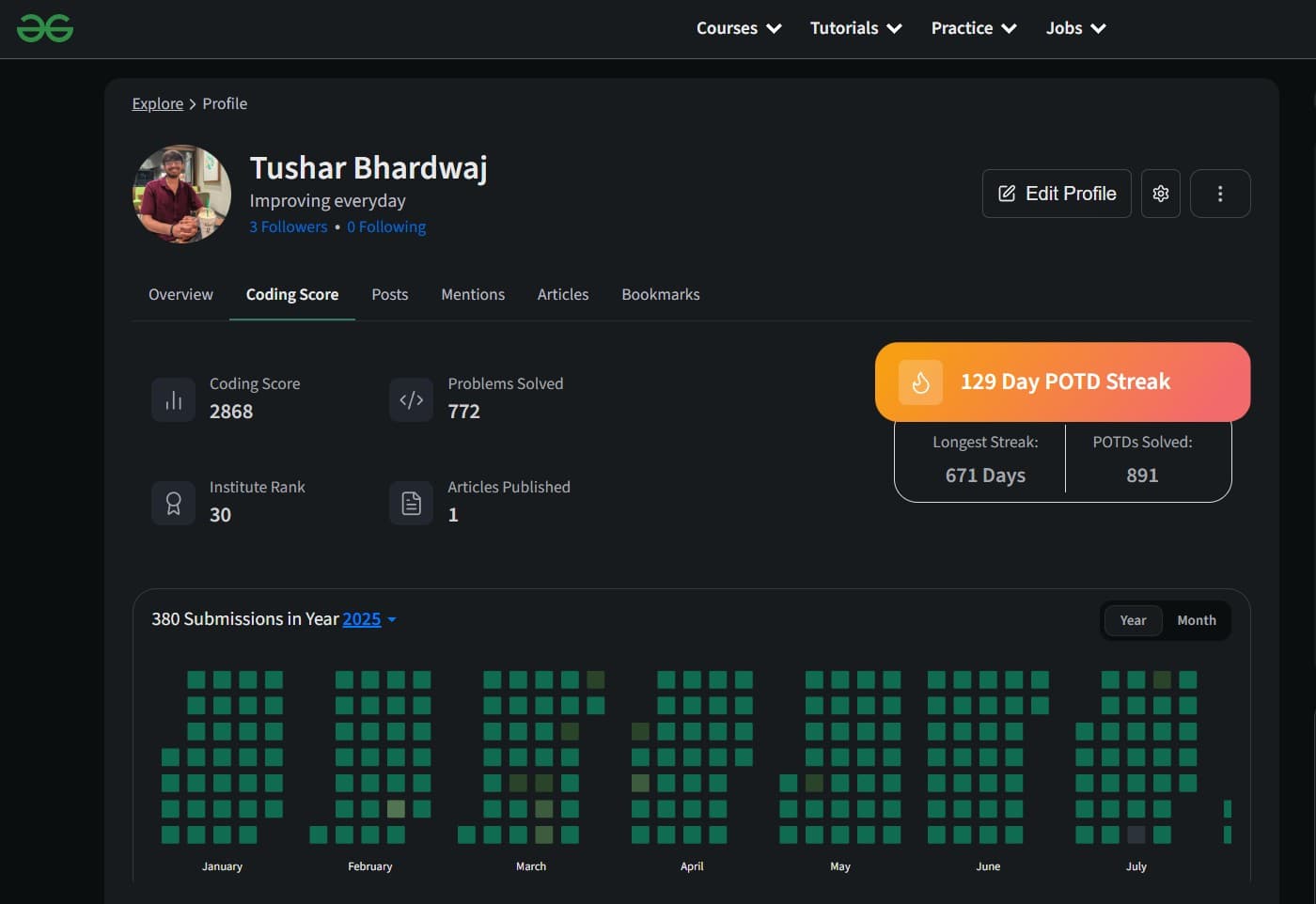Screen dimensions: 1316x904
Task: Open the 3 Followers link
Action: click(289, 226)
